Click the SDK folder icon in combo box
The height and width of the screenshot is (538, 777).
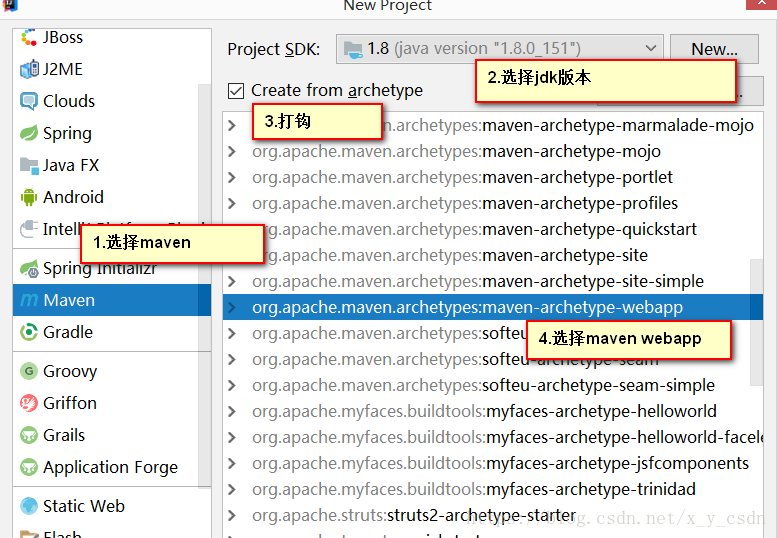[x=353, y=49]
